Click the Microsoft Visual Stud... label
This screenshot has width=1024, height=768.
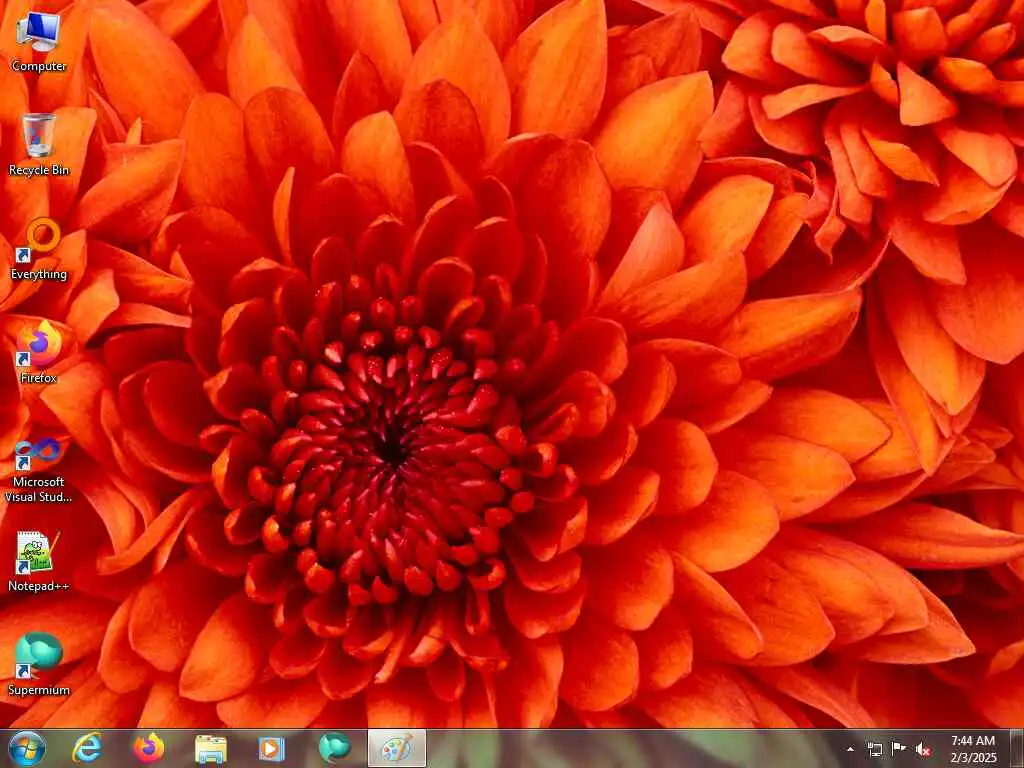click(x=39, y=489)
